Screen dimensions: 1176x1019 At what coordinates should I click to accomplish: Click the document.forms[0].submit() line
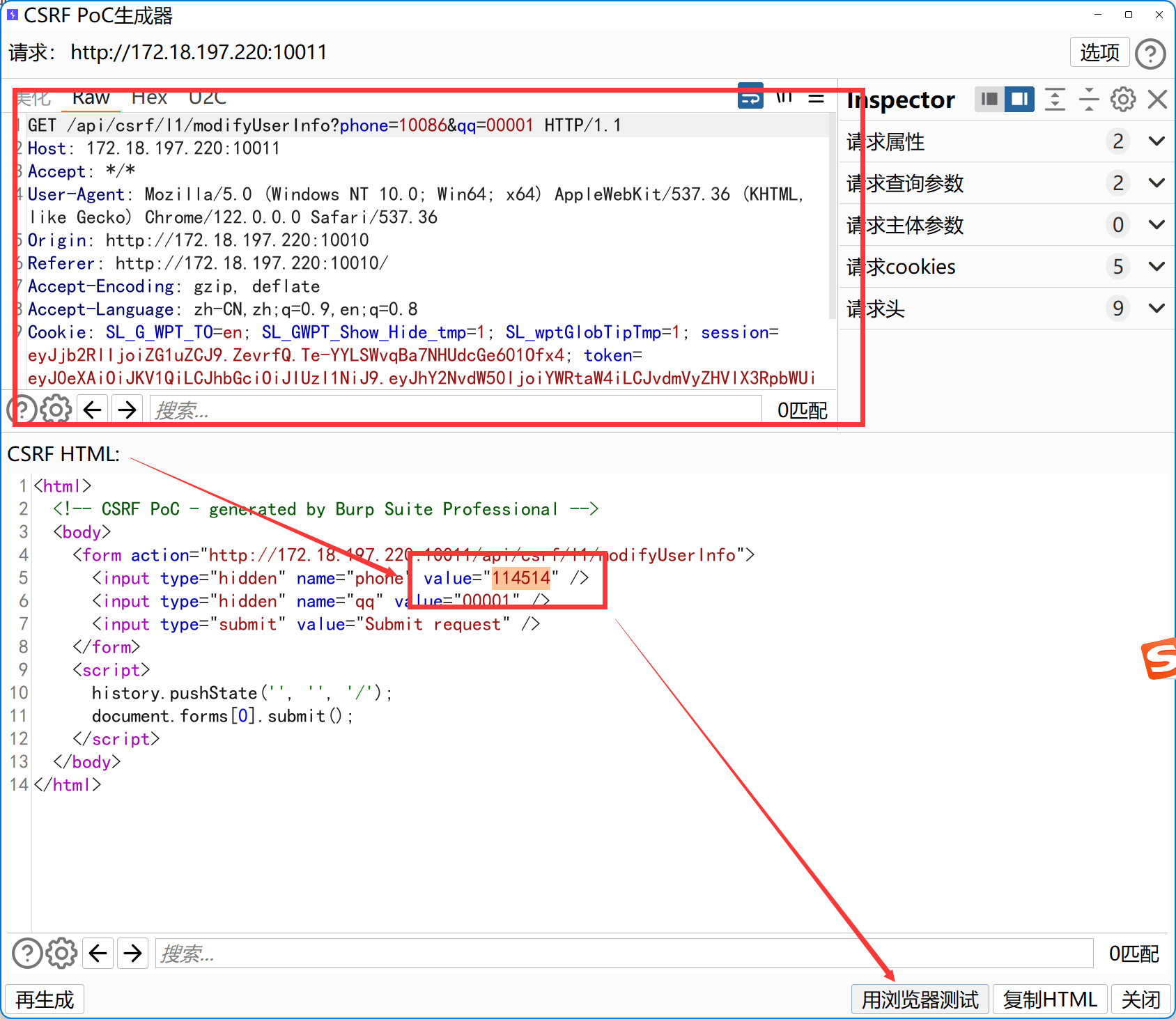click(x=223, y=716)
